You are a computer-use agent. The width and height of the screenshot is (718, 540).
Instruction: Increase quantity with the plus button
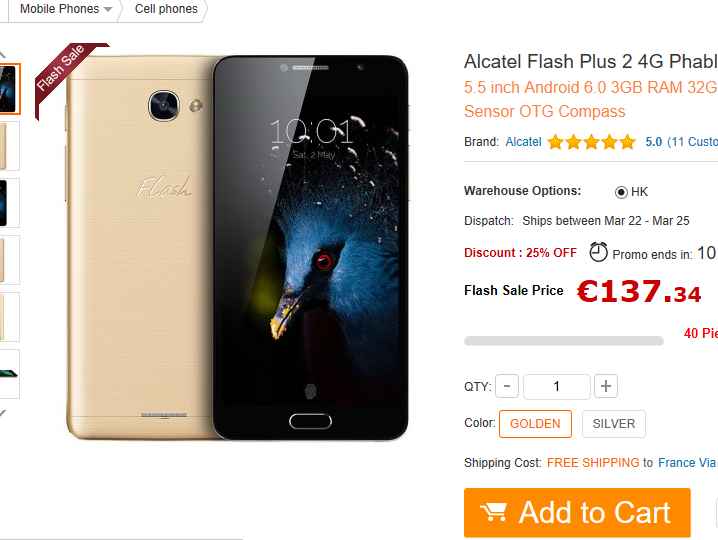pos(606,386)
